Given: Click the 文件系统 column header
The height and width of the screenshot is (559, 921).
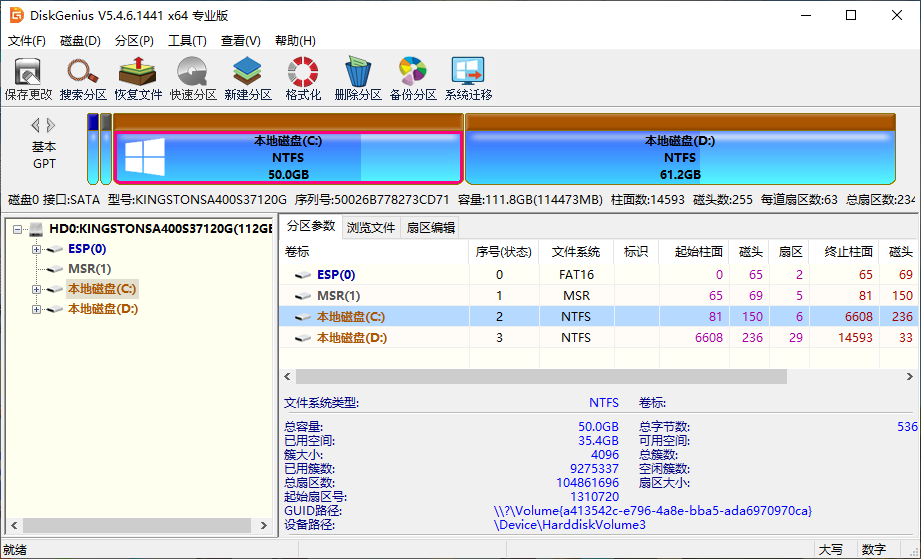Looking at the screenshot, I should 575,251.
